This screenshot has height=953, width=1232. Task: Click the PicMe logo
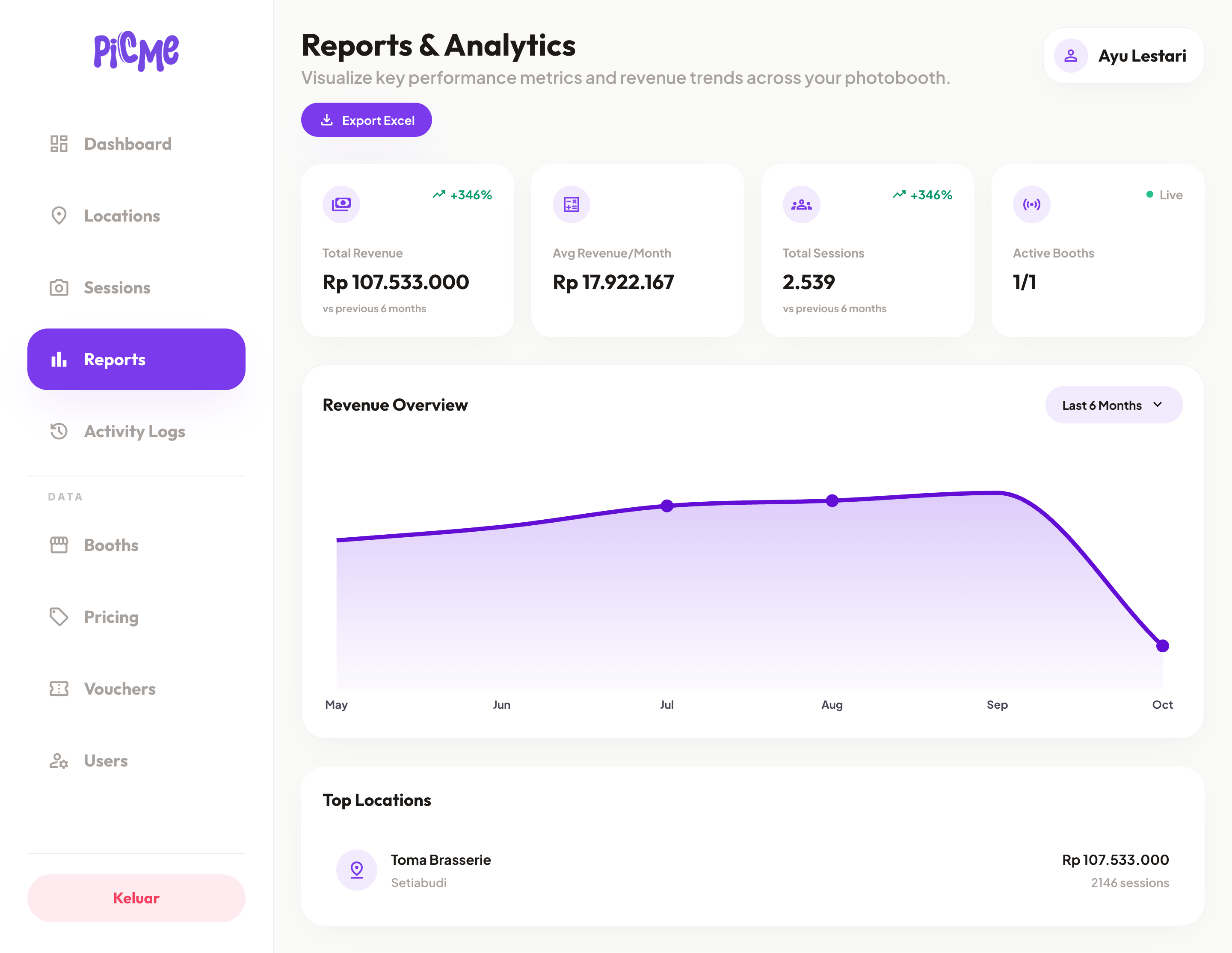pos(136,51)
